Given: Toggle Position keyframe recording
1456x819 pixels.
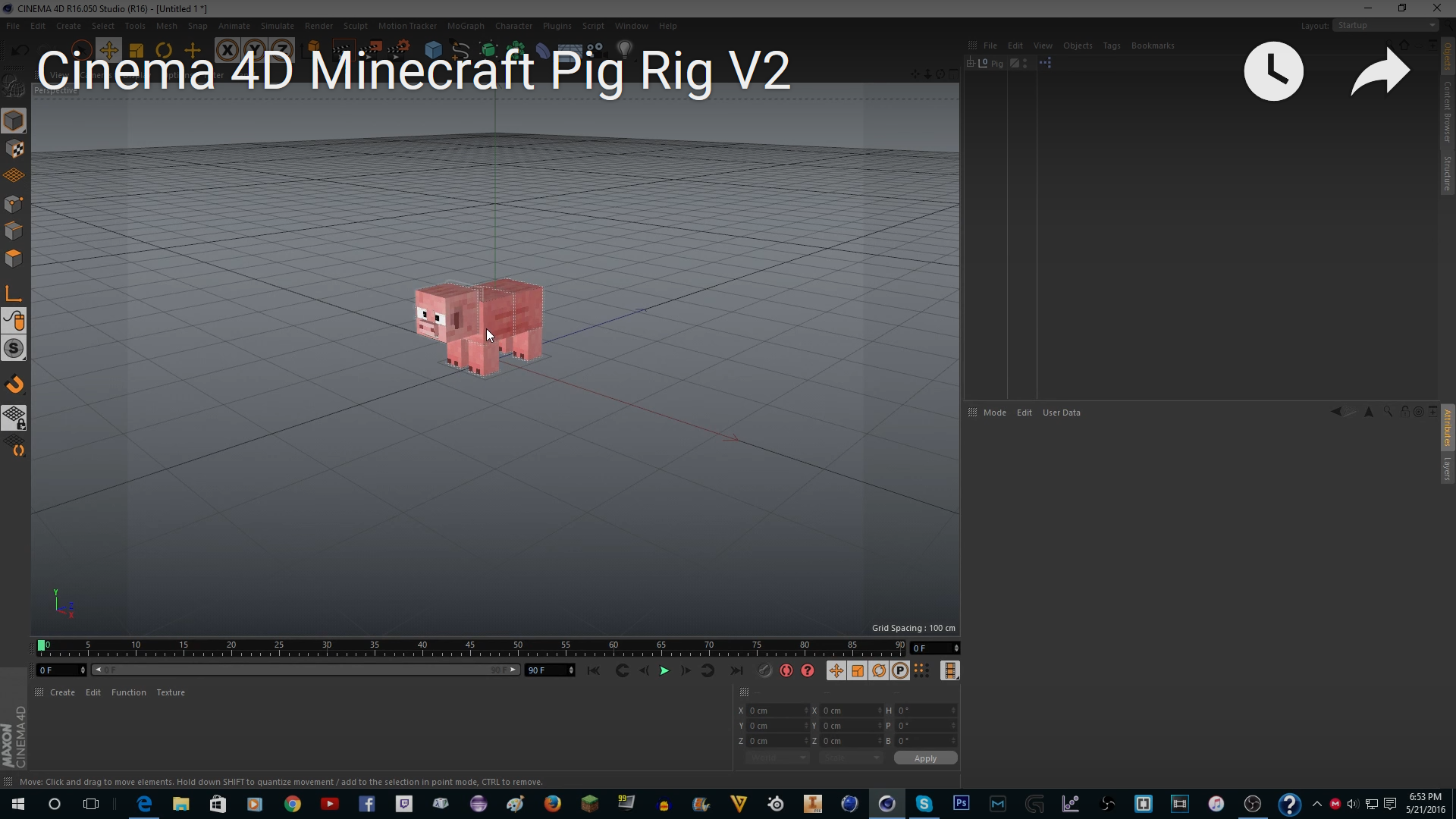Looking at the screenshot, I should tap(836, 670).
